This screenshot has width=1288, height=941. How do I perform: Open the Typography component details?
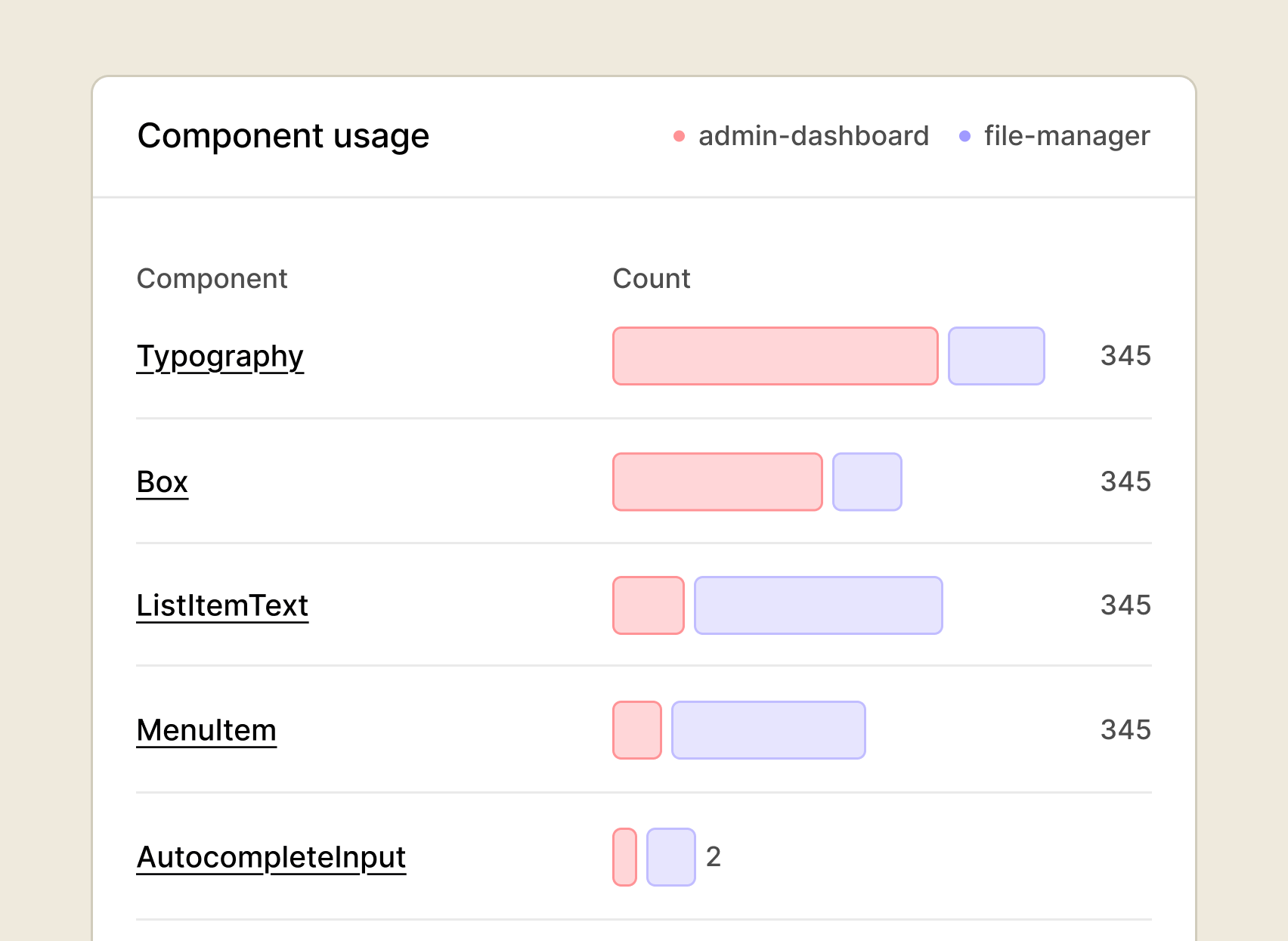[x=219, y=356]
